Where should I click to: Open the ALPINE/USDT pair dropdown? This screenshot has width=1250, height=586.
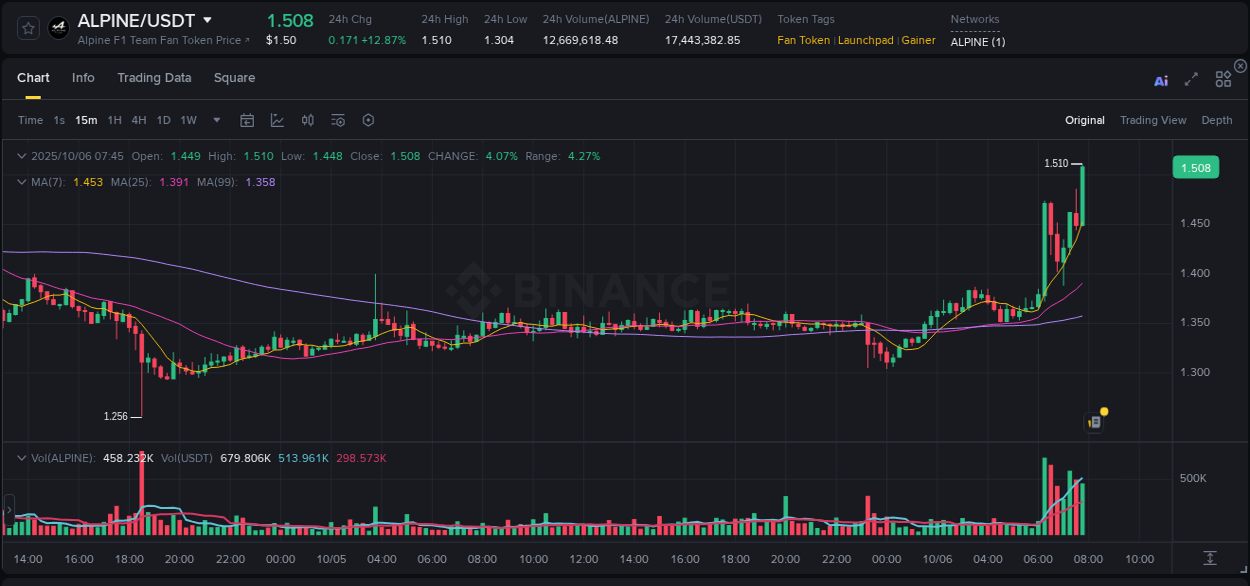[207, 19]
